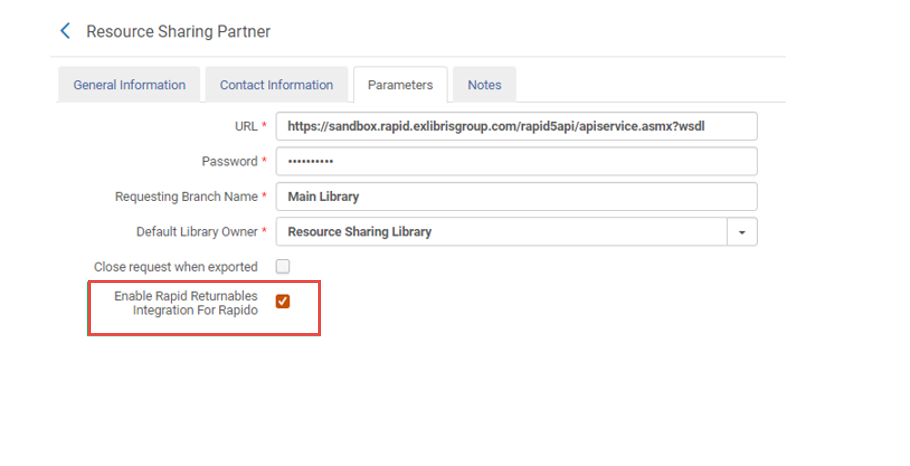Click the Close request when exported label
Image resolution: width=910 pixels, height=466 pixels.
(175, 267)
